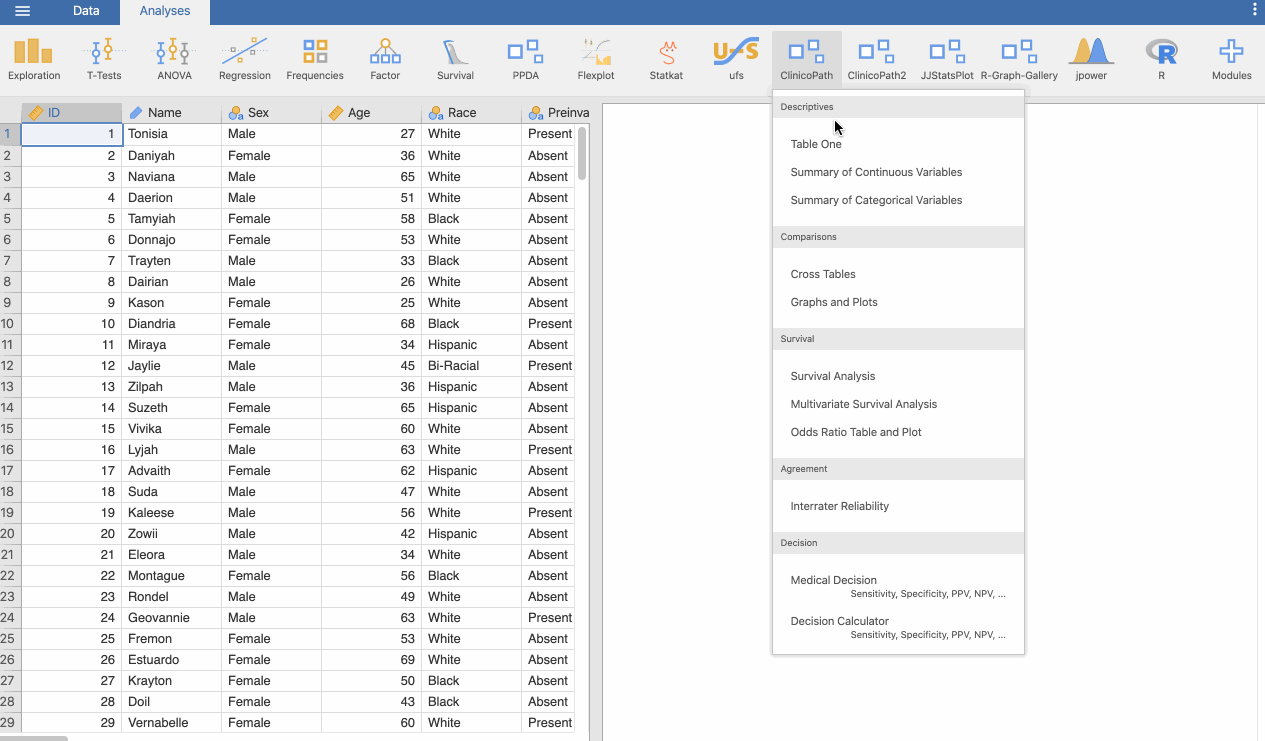Click the name cell 'Vernabelle'
The height and width of the screenshot is (741, 1265).
click(x=171, y=722)
